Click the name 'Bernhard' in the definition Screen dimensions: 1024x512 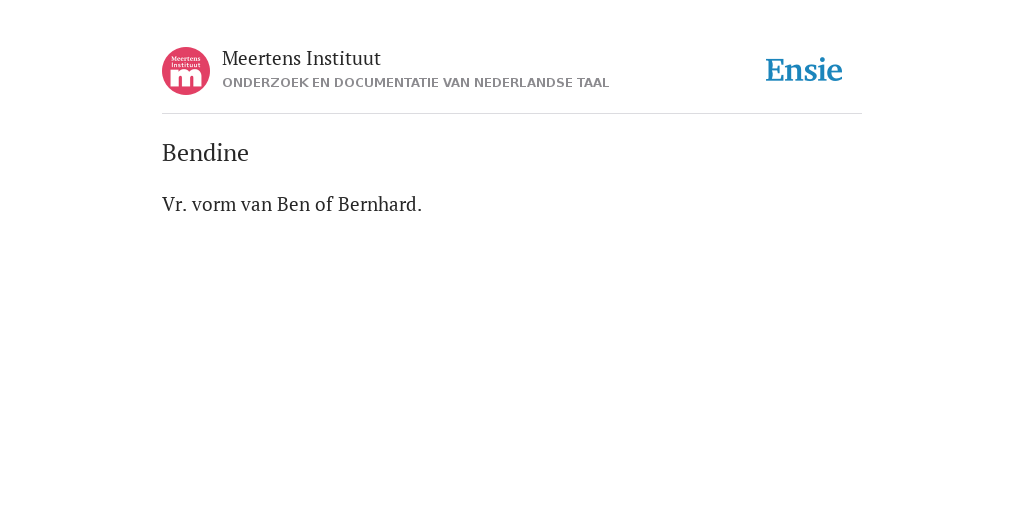[379, 205]
